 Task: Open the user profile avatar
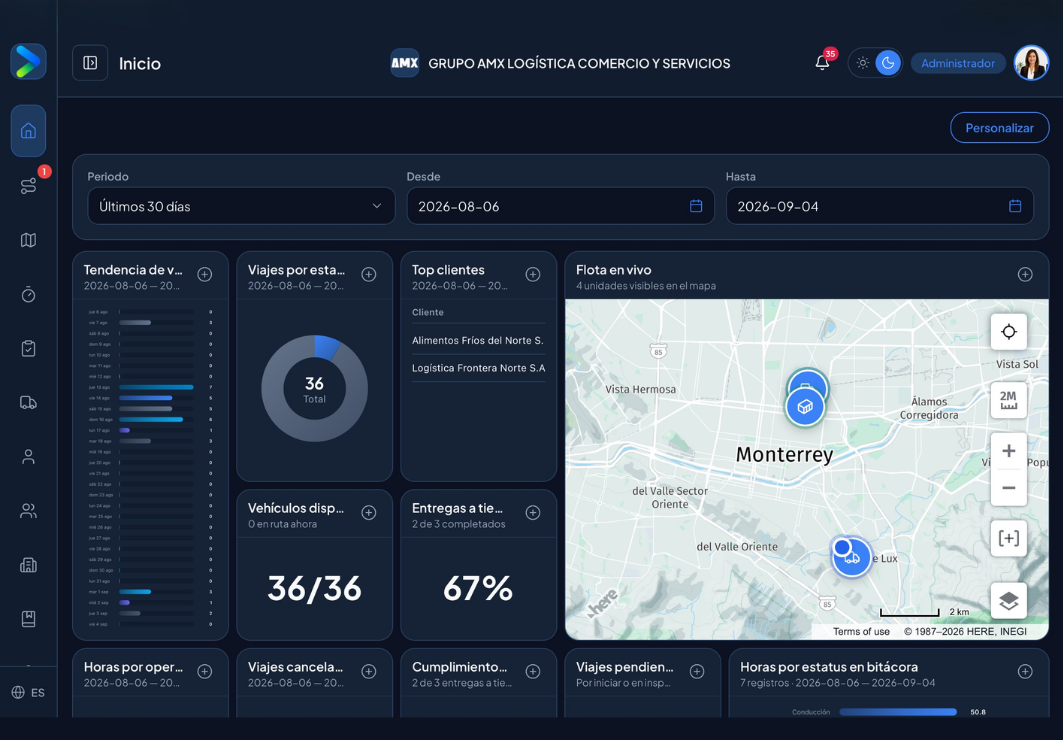pyautogui.click(x=1031, y=63)
